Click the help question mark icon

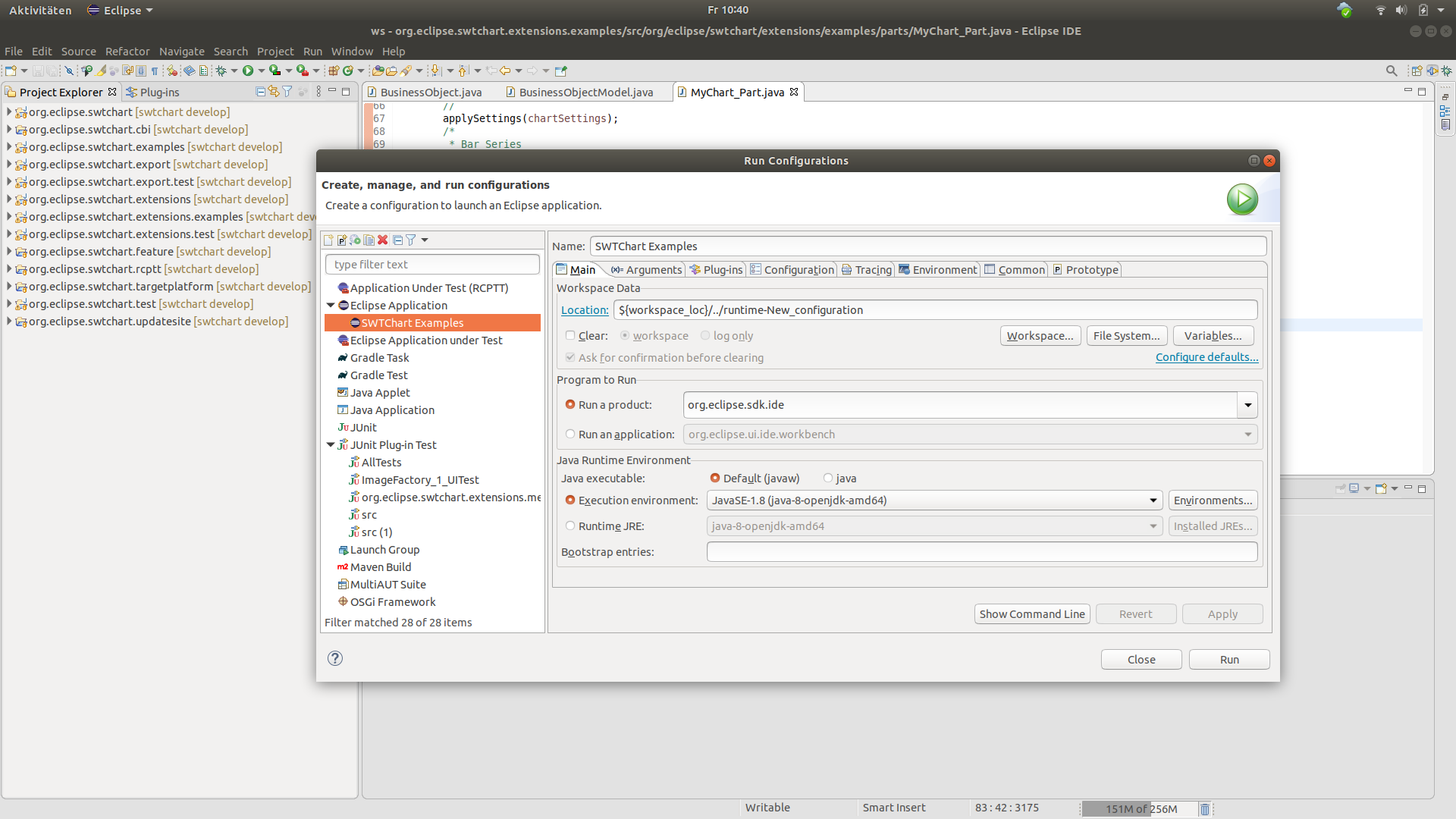tap(335, 658)
